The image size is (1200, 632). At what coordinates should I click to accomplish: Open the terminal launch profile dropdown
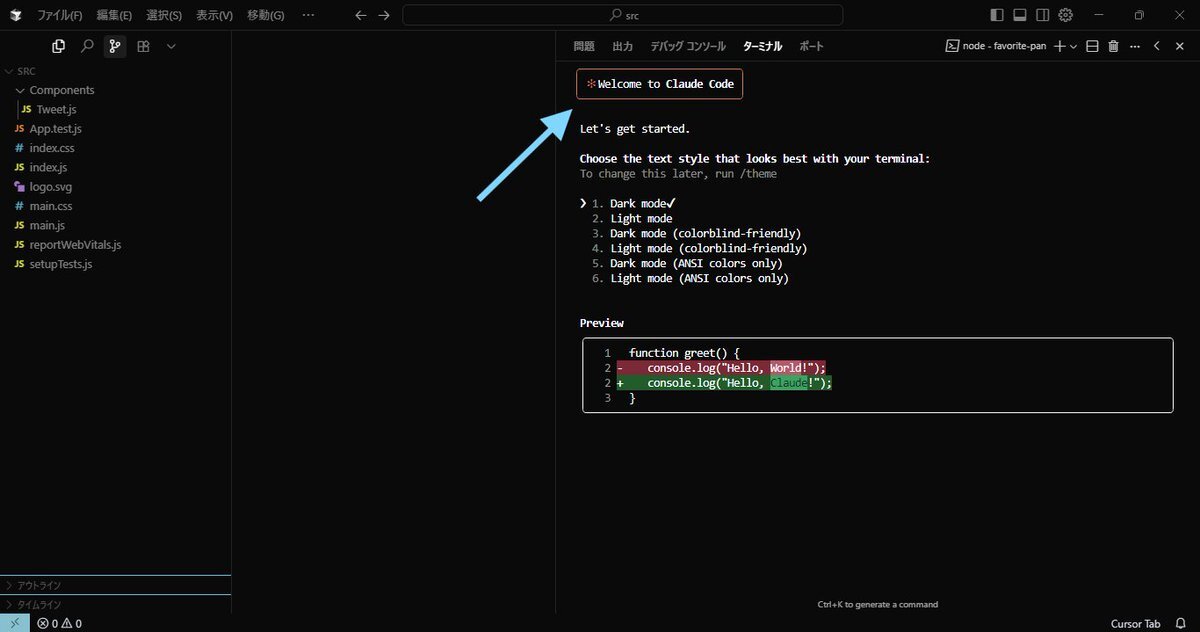point(1073,46)
